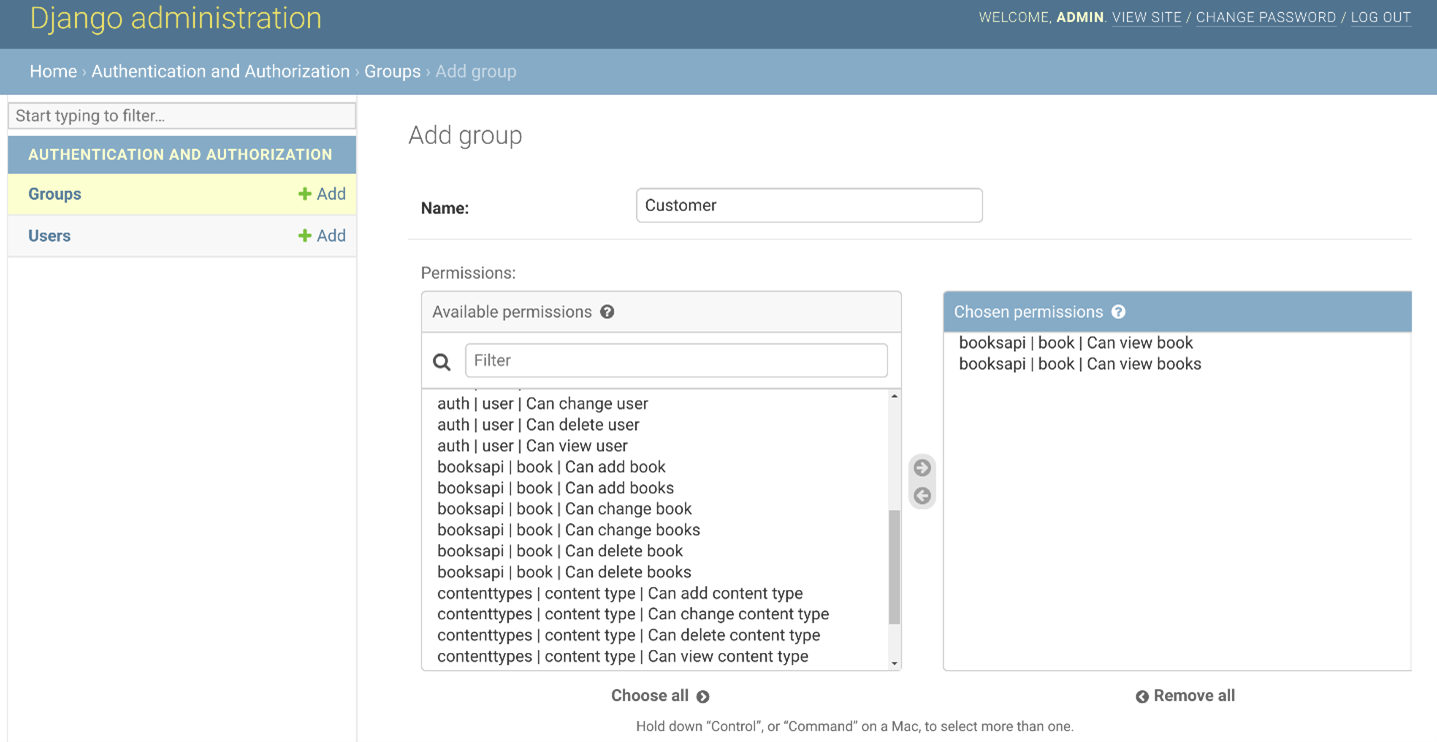The height and width of the screenshot is (742, 1437).
Task: Open the Log Out link
Action: tap(1380, 18)
